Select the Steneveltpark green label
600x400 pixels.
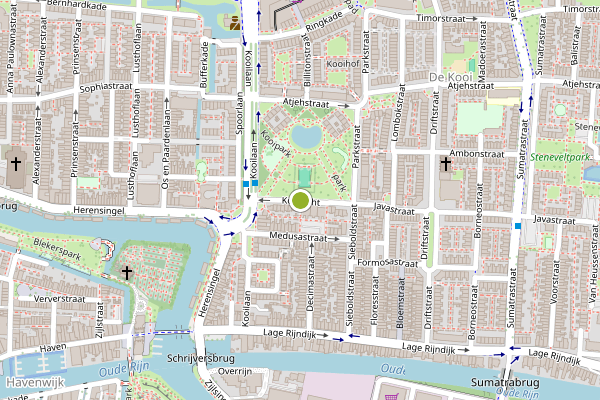coord(560,157)
